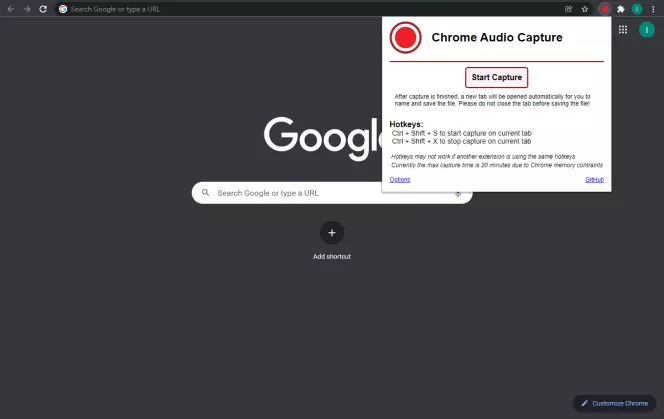
Task: Click the magnifier icon in search box
Action: point(205,193)
